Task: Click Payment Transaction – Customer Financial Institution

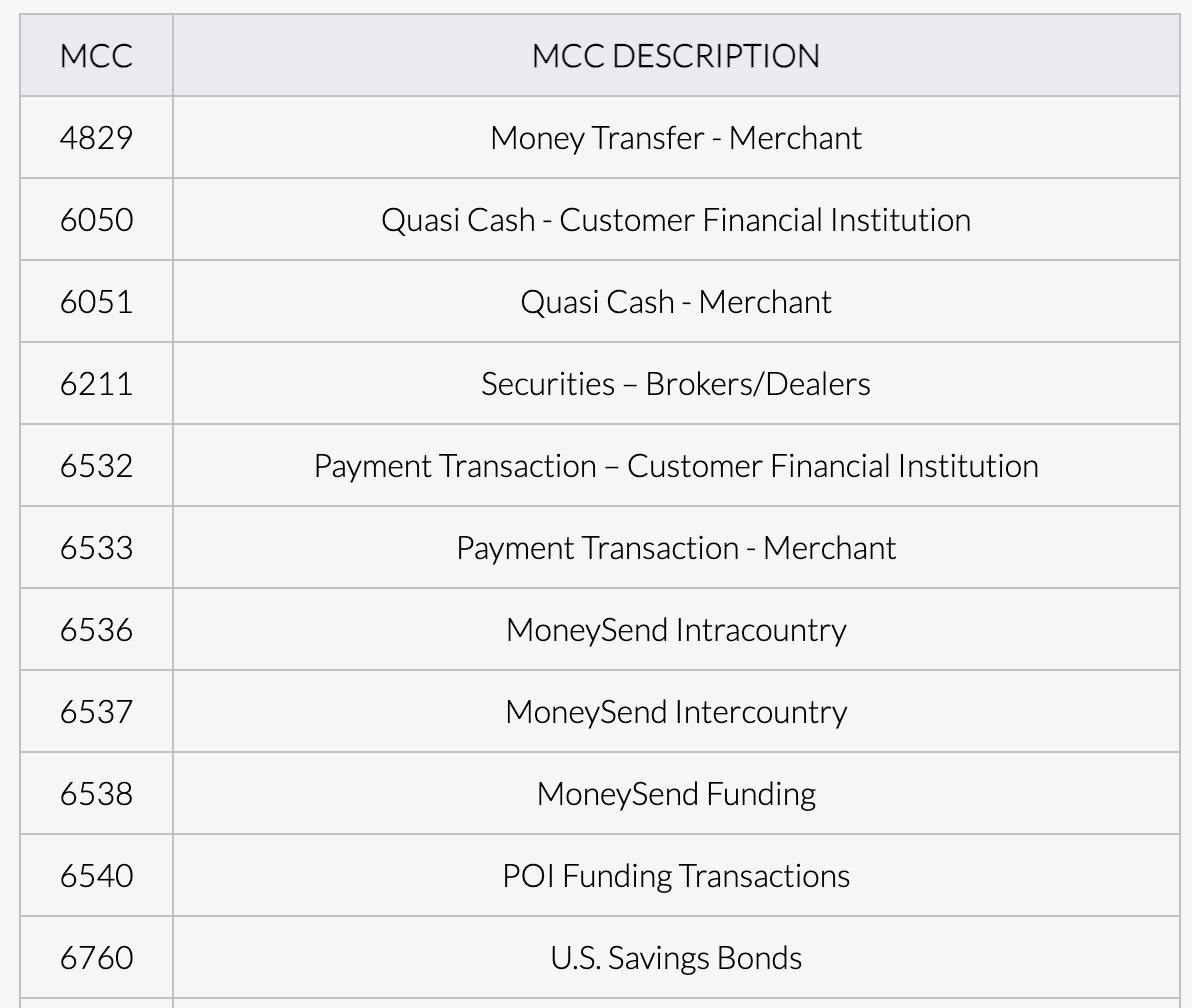Action: (x=676, y=466)
